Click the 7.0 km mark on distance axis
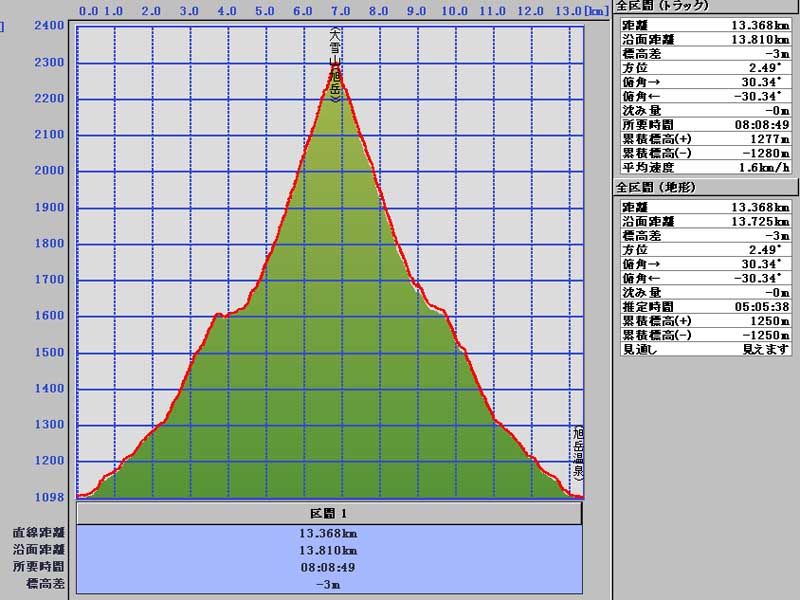The height and width of the screenshot is (600, 800). pyautogui.click(x=341, y=11)
